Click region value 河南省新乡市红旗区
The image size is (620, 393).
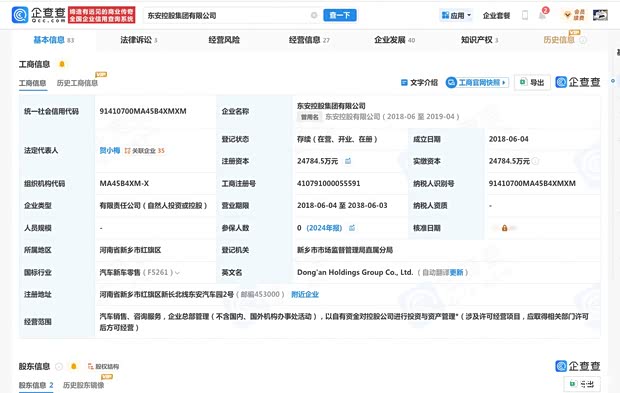pyautogui.click(x=130, y=250)
